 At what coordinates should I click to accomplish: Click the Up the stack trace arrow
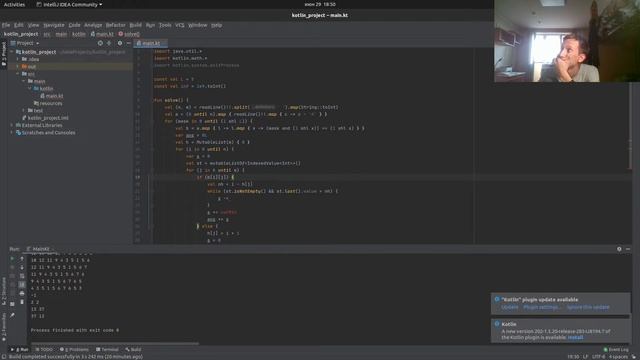pos(22,259)
